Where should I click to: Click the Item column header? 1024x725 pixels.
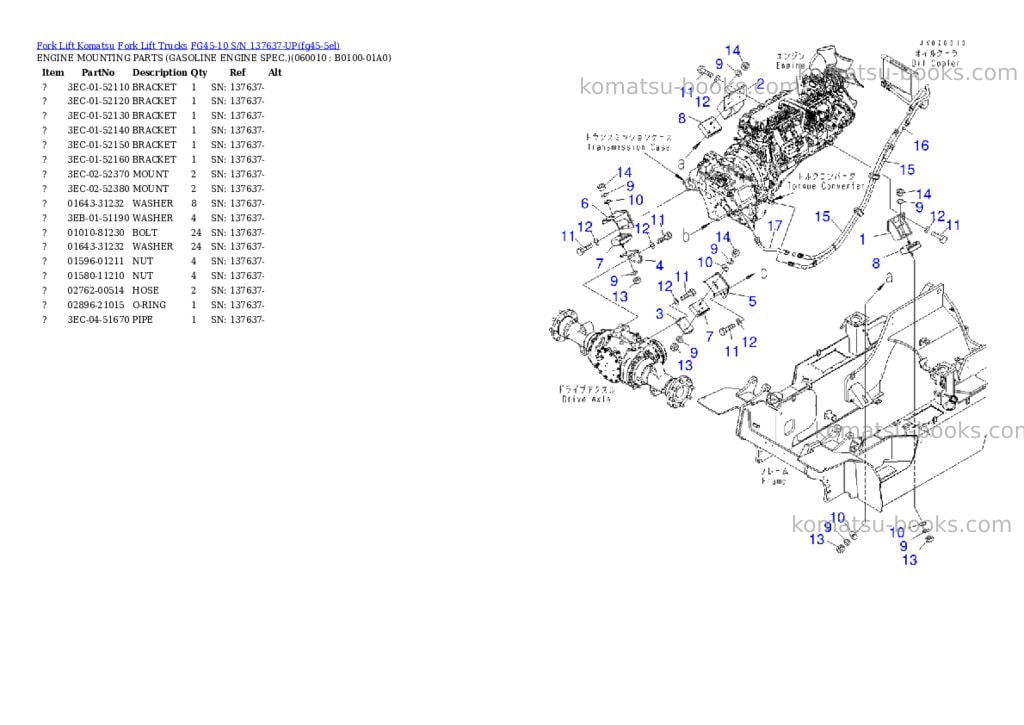tap(53, 72)
